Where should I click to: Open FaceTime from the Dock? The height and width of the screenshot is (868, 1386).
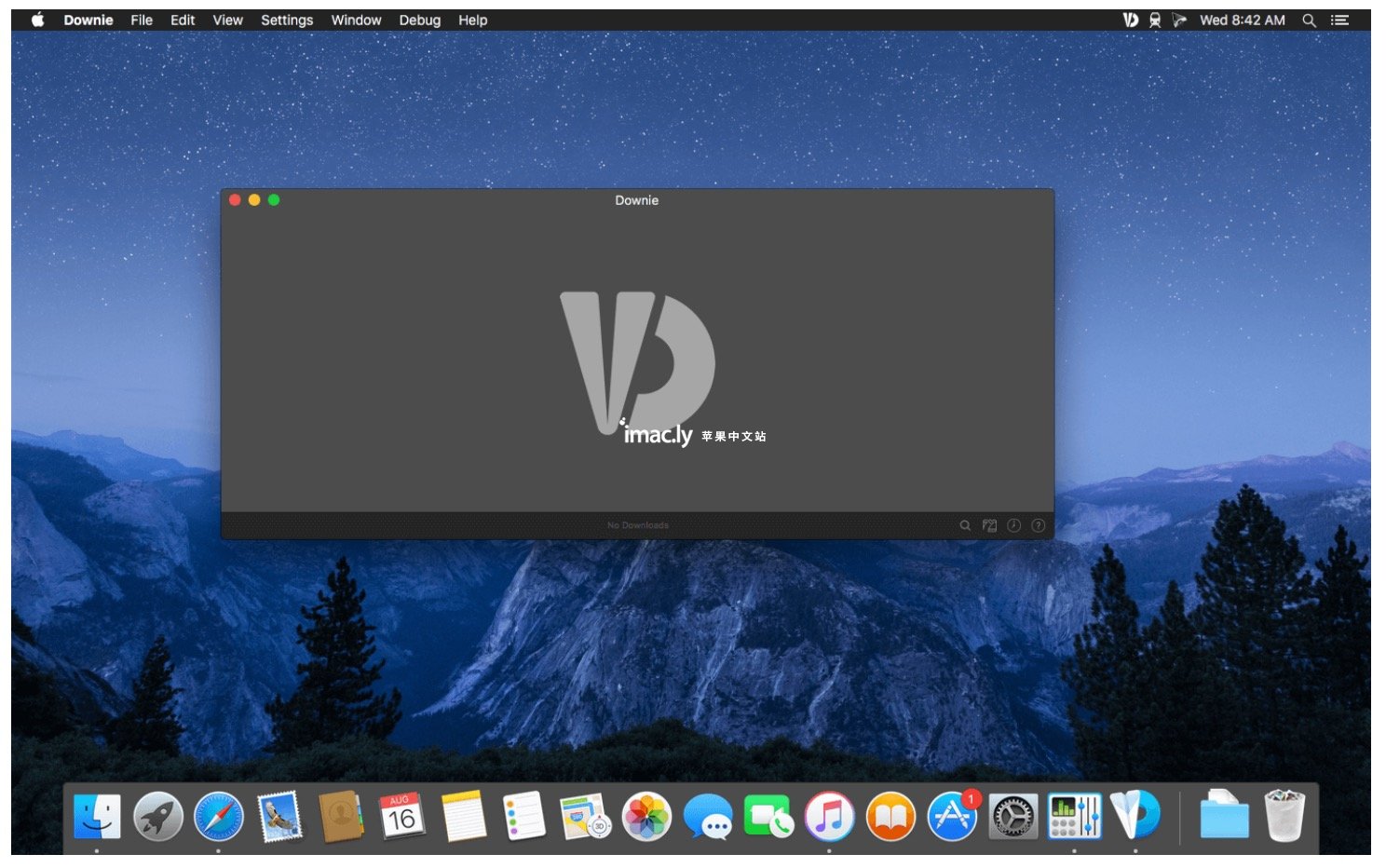click(768, 817)
